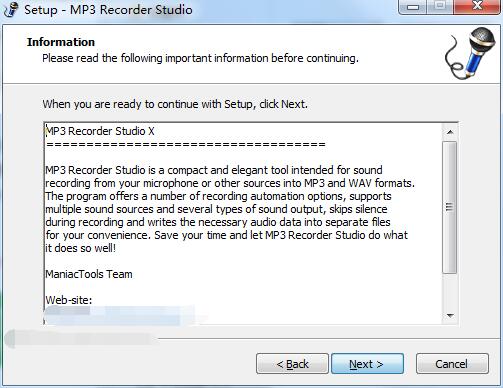Cancel the MP3 Recorder Studio setup
This screenshot has width=503, height=388.
pos(452,364)
